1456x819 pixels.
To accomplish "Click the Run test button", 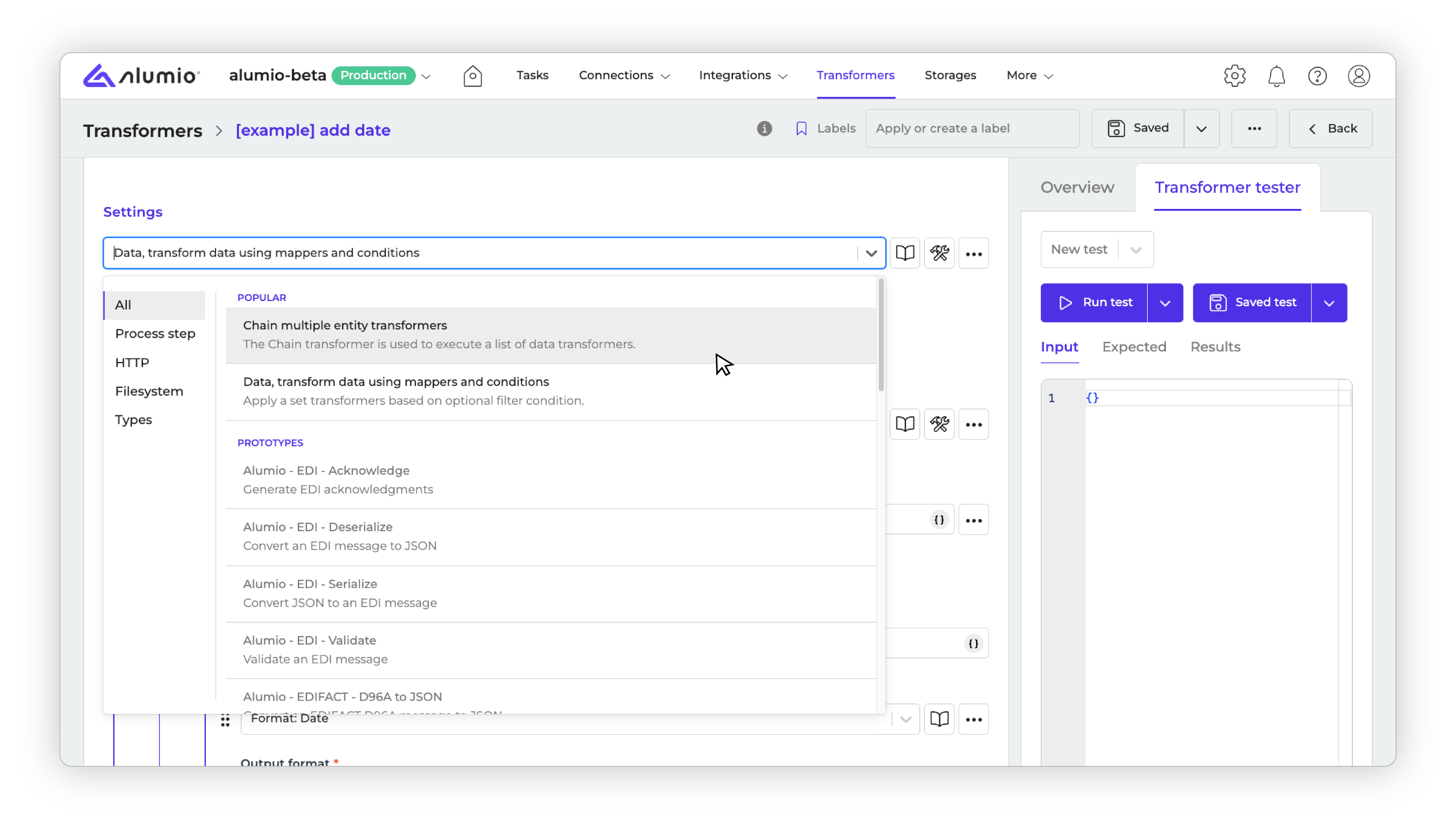I will pos(1094,303).
